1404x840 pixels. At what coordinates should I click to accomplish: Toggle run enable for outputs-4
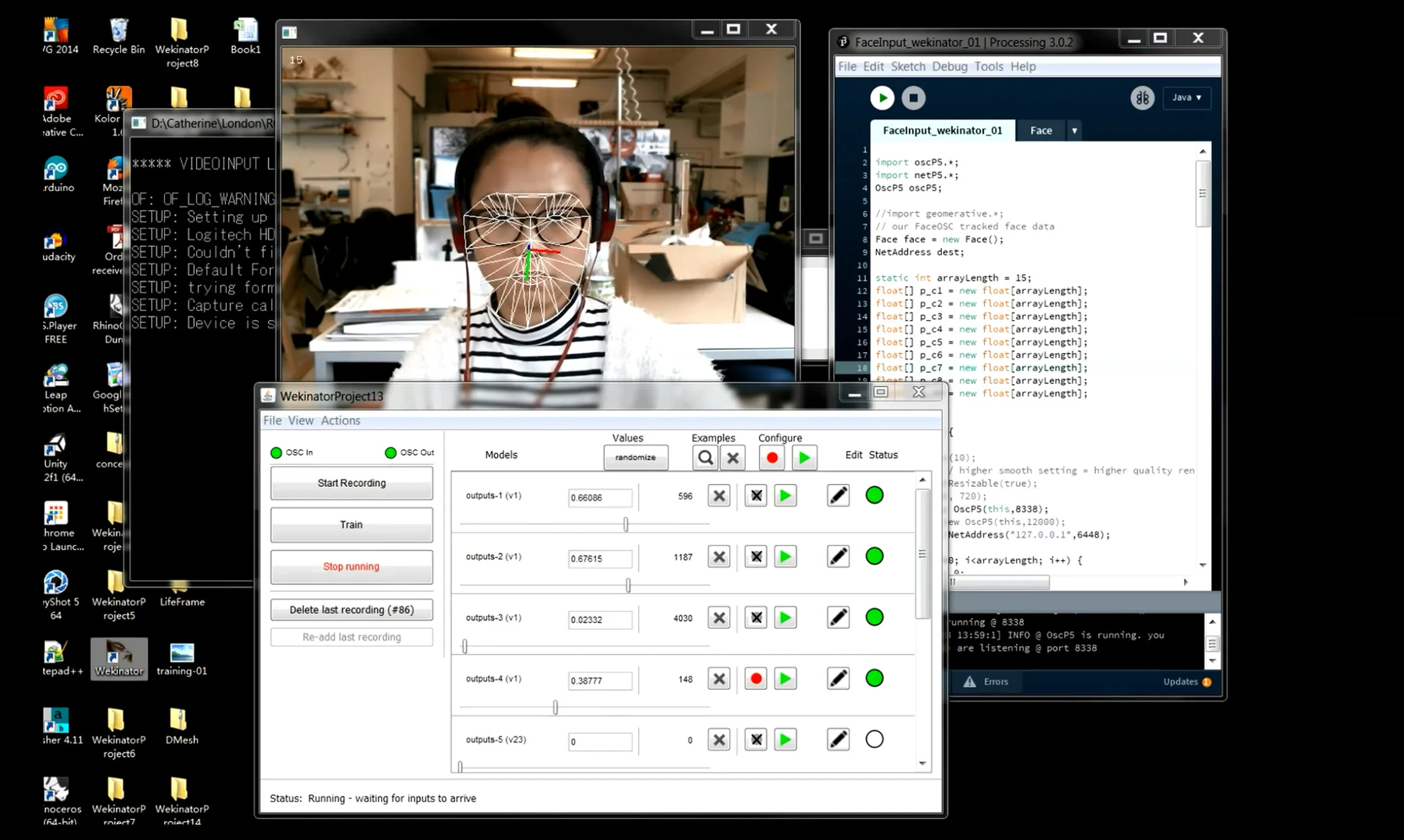[785, 679]
